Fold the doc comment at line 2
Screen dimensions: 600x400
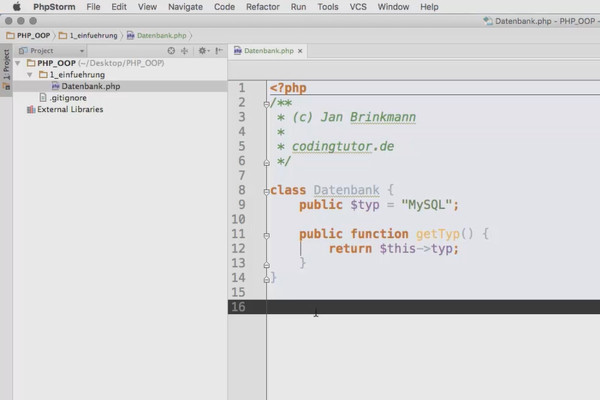coord(266,104)
